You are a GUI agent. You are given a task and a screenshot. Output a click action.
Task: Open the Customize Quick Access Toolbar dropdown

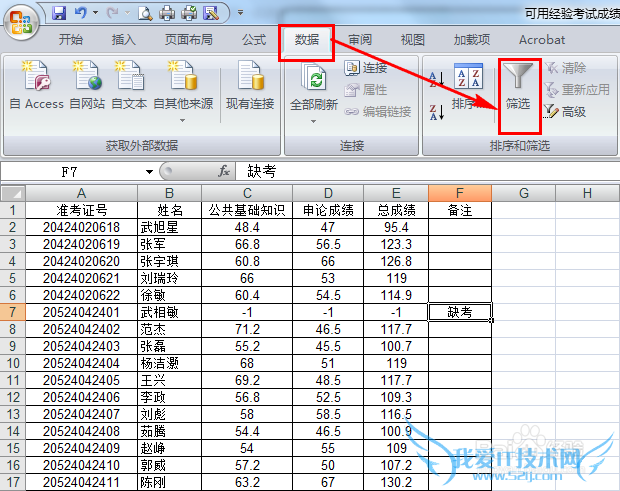(240, 13)
